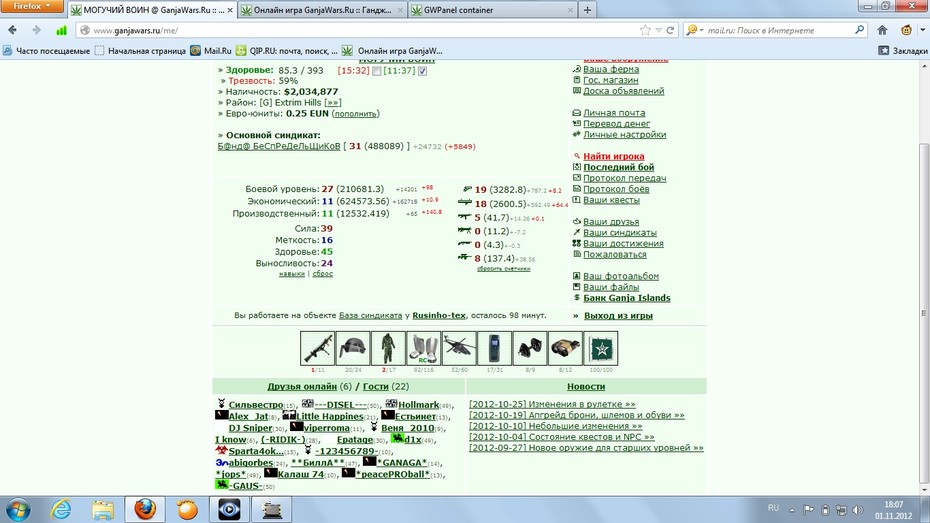Open news Изменения в рулетке

pos(552,404)
